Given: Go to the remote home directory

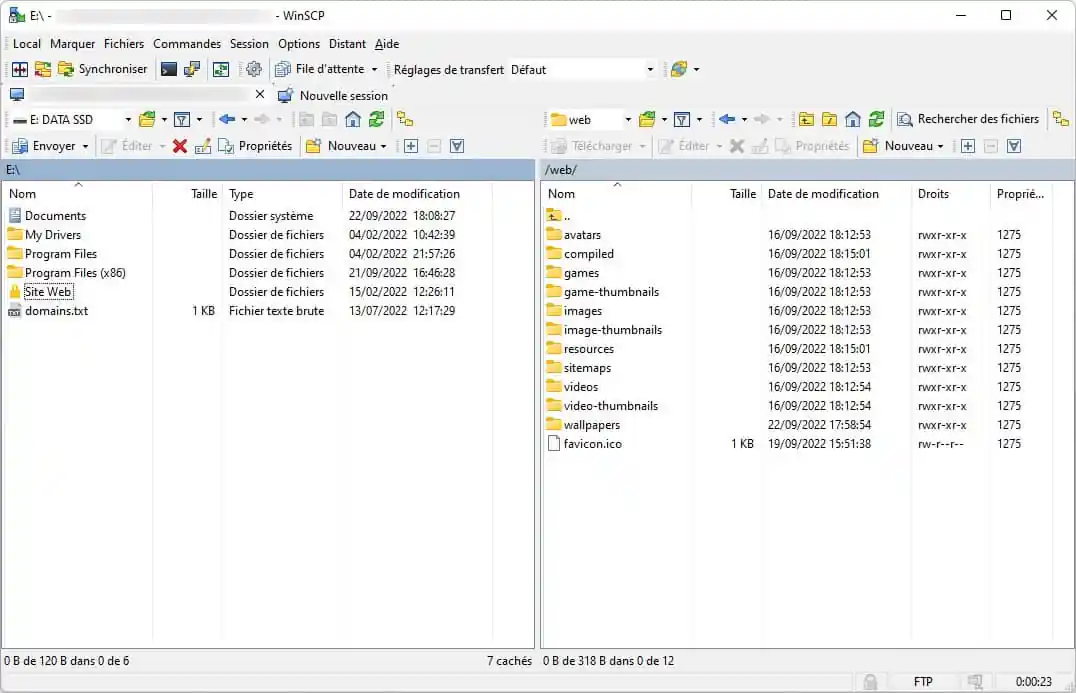Looking at the screenshot, I should 852,119.
